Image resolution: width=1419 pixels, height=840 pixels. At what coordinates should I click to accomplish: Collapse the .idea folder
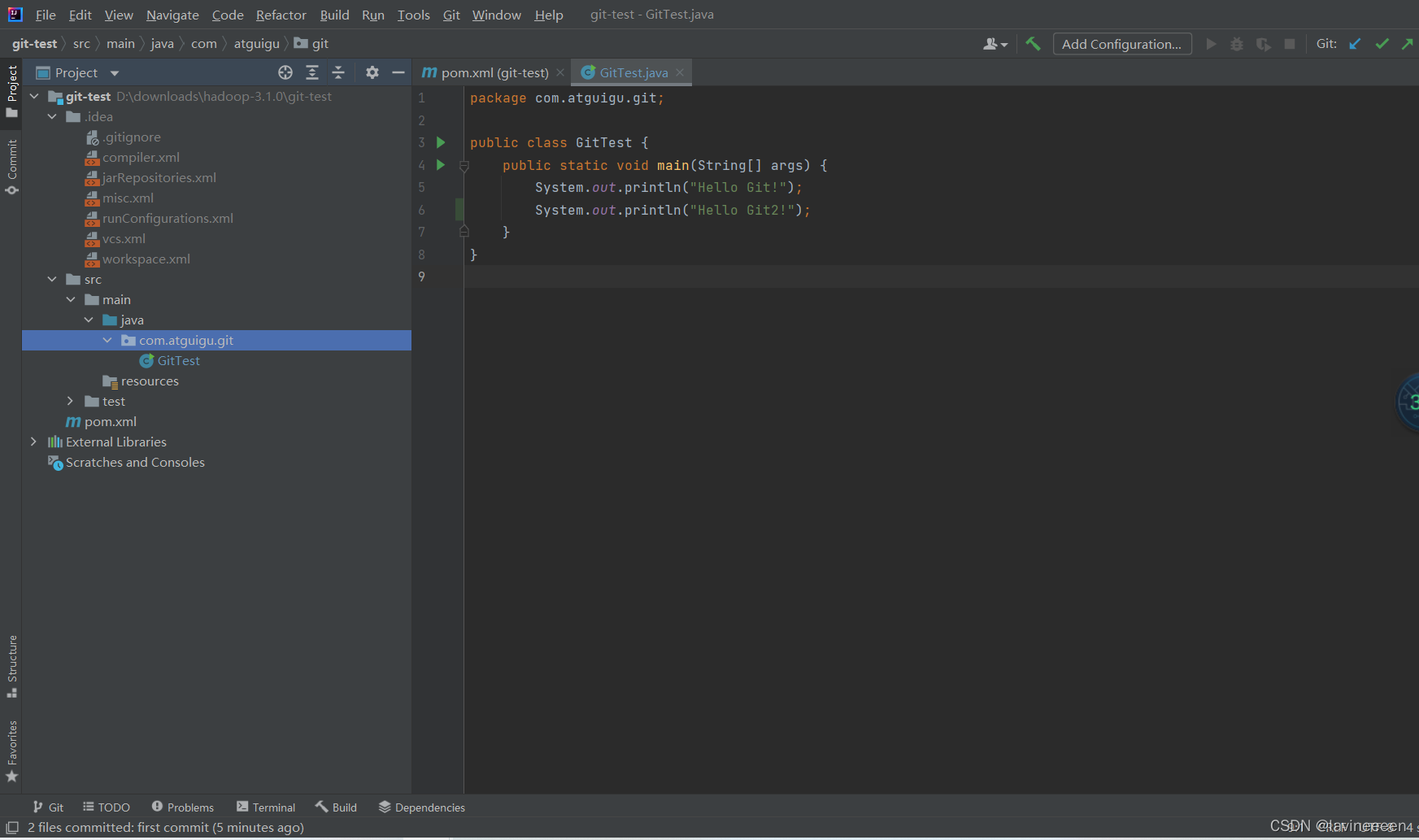point(53,116)
